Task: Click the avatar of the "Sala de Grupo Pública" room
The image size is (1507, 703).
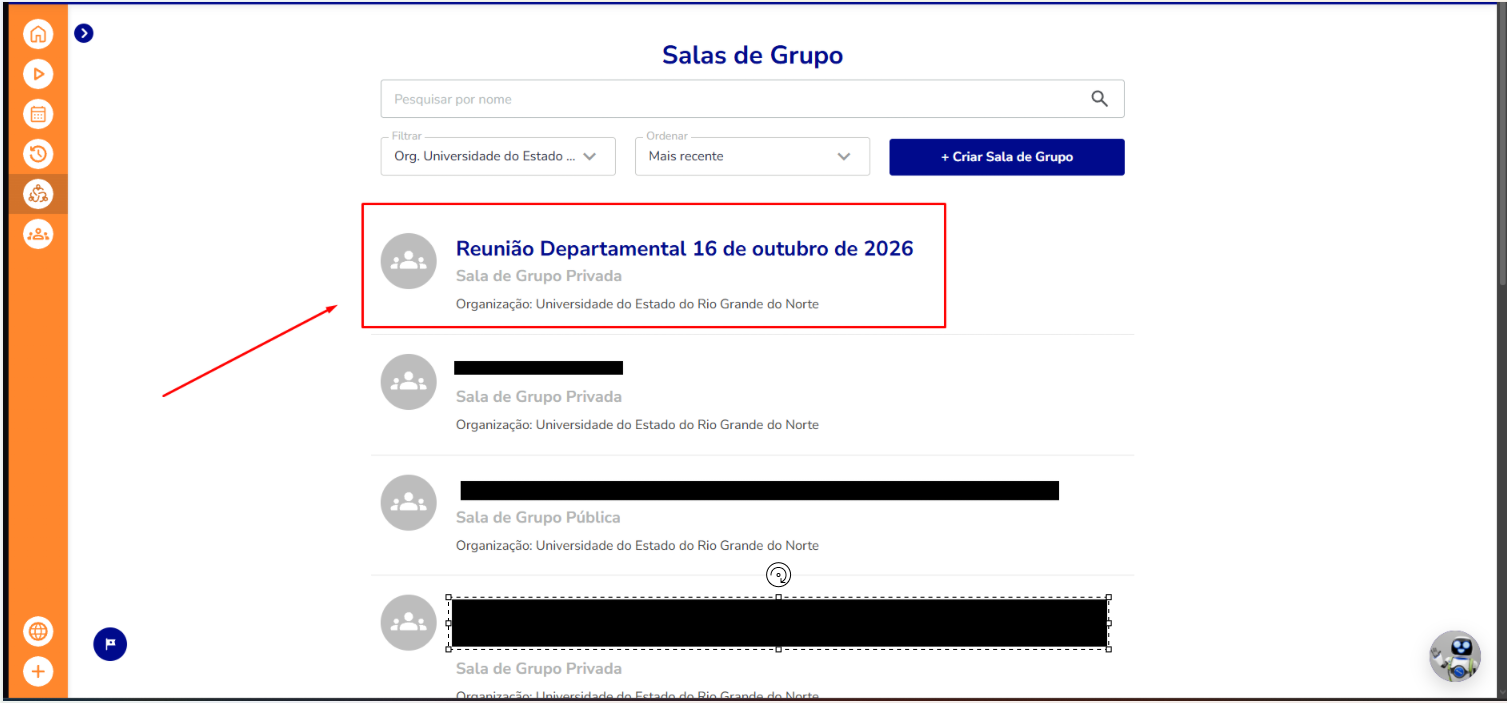Action: [x=409, y=503]
